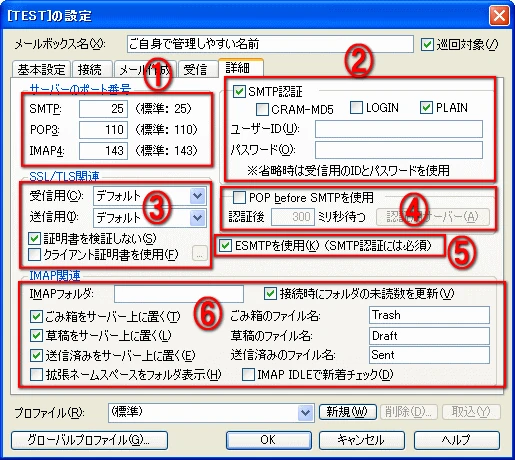Uncheck the PLAIN authentication checkbox

426,108
